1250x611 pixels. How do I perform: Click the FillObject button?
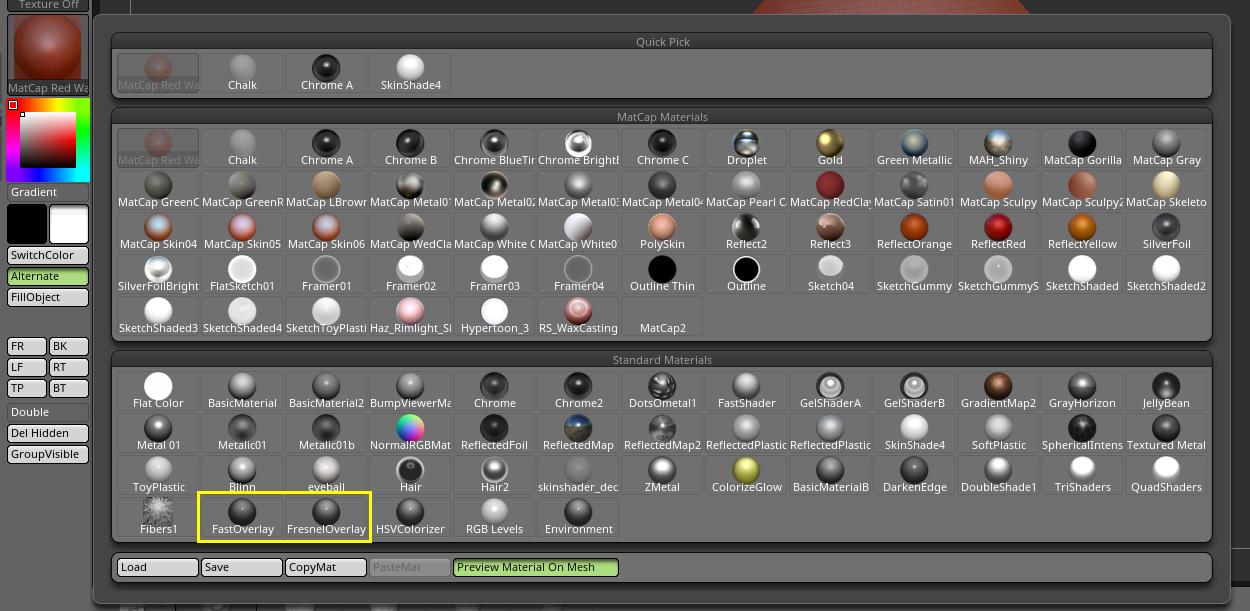(48, 297)
